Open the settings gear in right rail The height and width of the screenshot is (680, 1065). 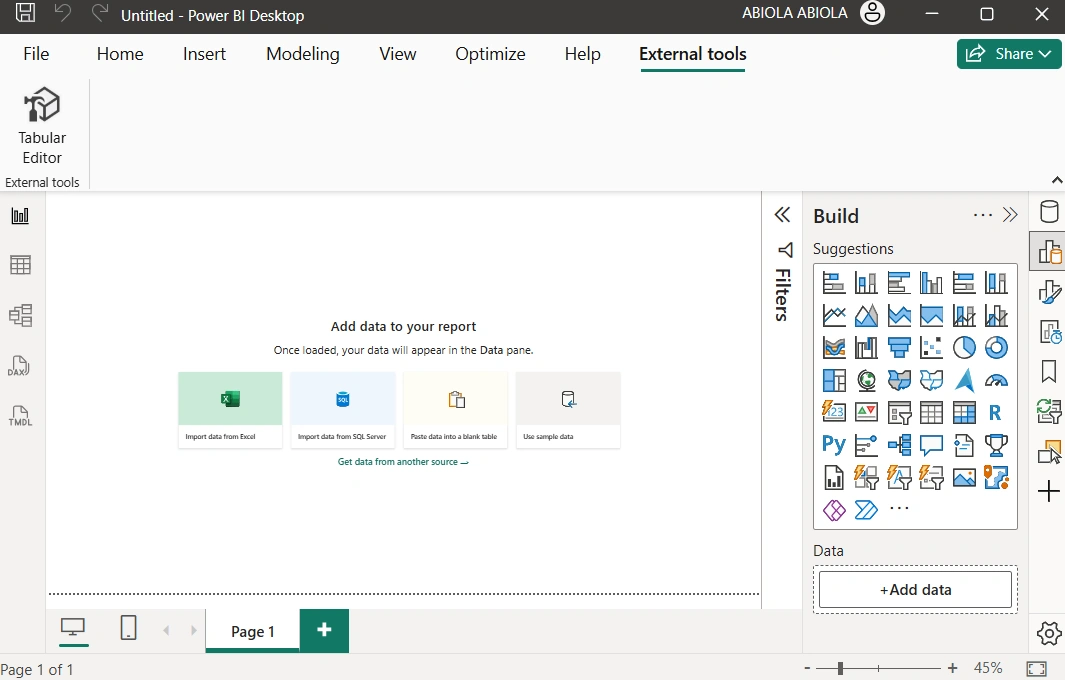pos(1049,633)
